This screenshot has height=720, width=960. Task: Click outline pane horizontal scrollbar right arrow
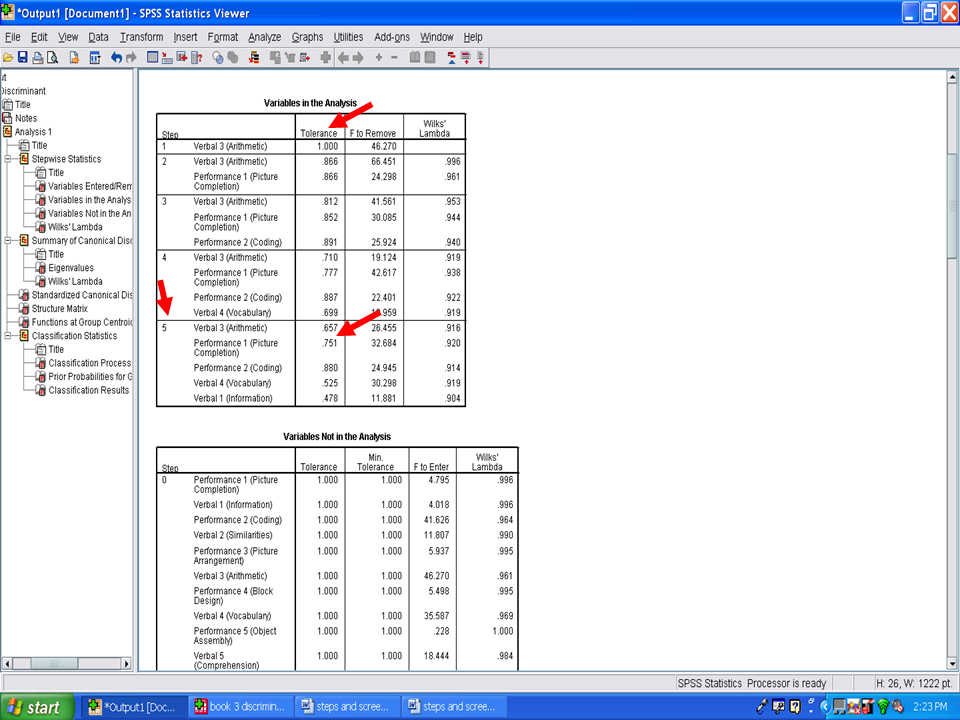coord(129,663)
